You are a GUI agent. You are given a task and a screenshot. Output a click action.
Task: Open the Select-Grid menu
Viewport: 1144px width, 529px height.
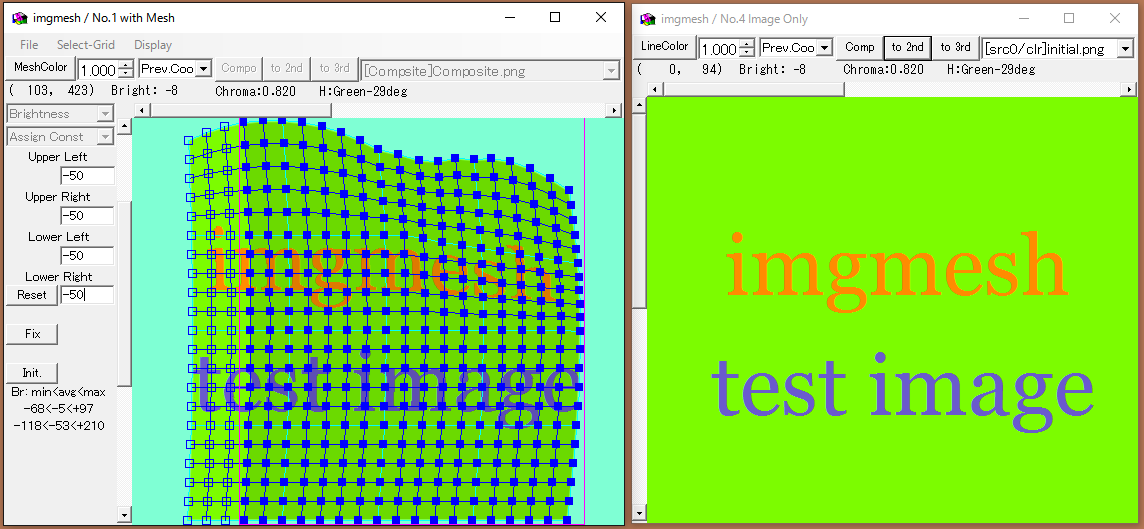pos(85,45)
